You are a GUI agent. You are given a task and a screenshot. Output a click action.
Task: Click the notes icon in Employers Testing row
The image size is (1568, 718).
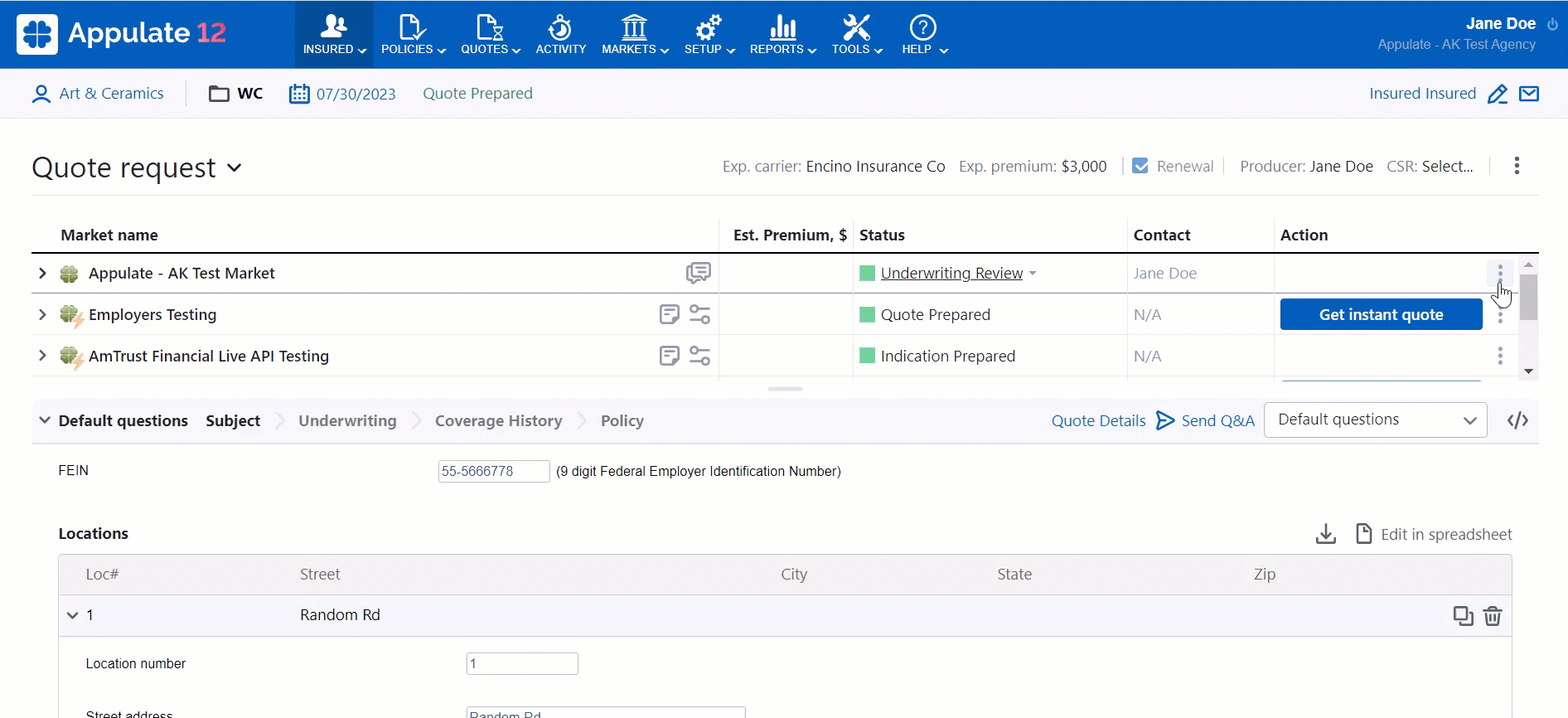(x=669, y=314)
